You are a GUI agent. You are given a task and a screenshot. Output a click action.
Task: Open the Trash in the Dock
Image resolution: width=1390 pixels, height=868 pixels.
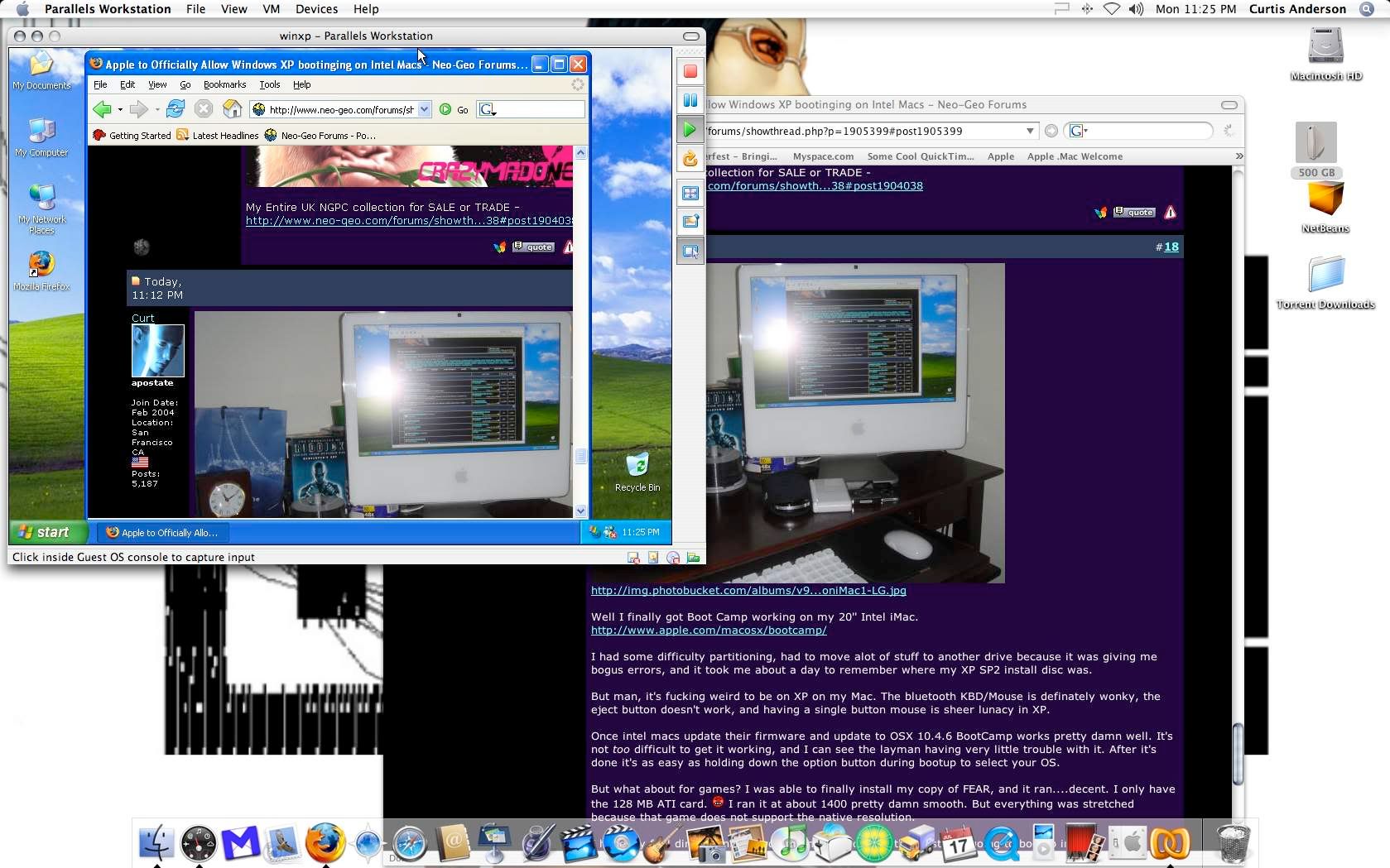pyautogui.click(x=1234, y=843)
